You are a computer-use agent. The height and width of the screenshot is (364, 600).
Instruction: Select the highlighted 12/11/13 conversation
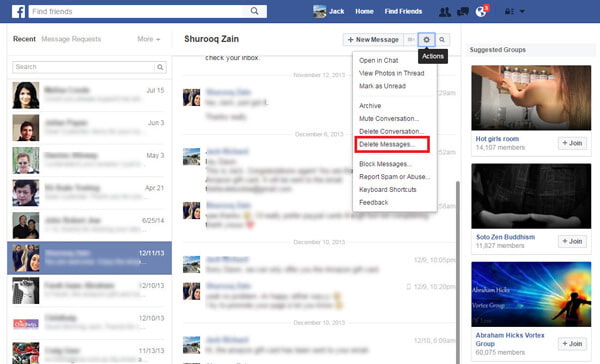coord(89,258)
